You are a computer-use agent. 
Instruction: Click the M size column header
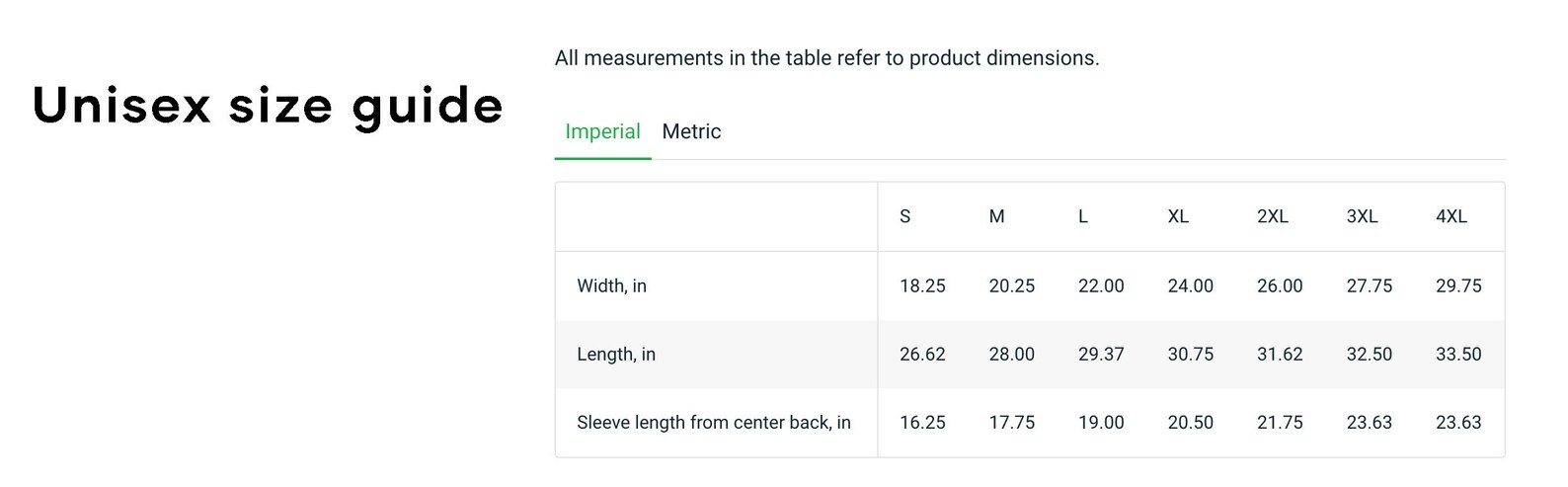click(996, 216)
